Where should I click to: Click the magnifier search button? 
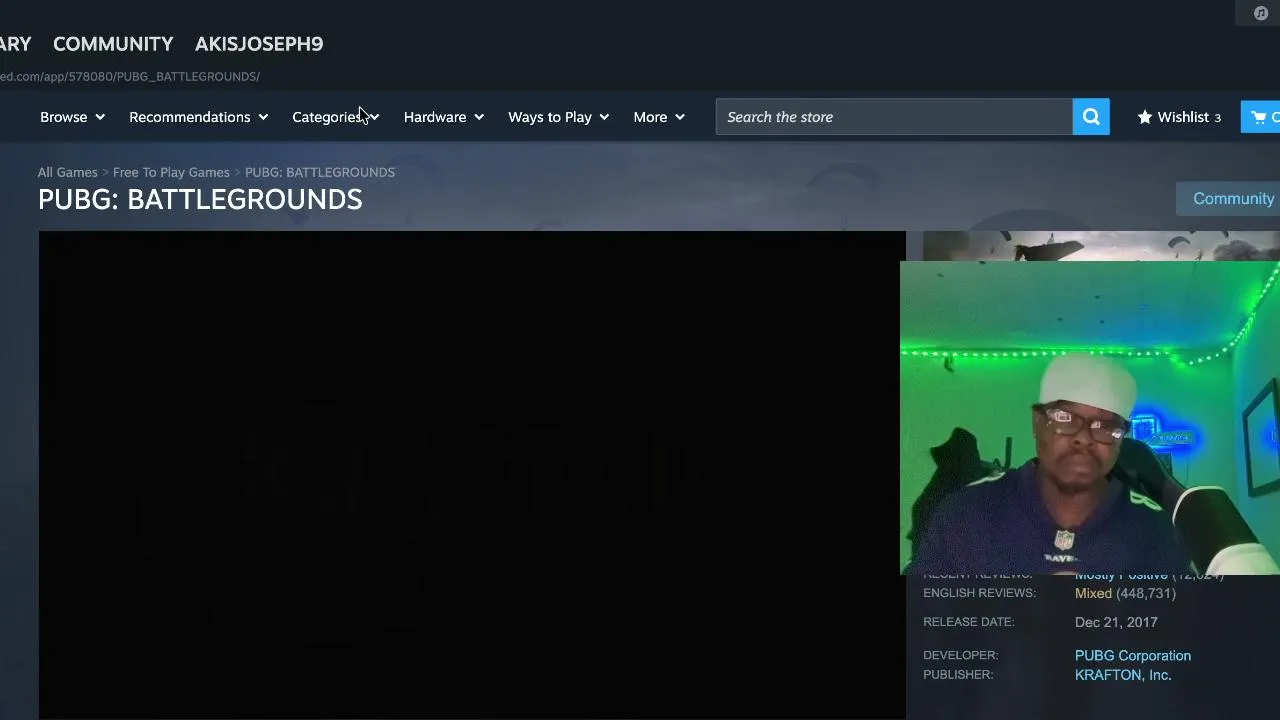(x=1091, y=117)
